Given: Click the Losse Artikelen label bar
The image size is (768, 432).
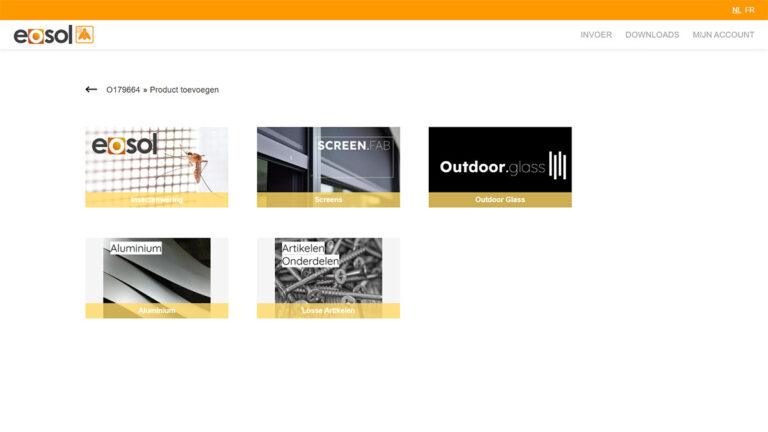Looking at the screenshot, I should pyautogui.click(x=328, y=311).
